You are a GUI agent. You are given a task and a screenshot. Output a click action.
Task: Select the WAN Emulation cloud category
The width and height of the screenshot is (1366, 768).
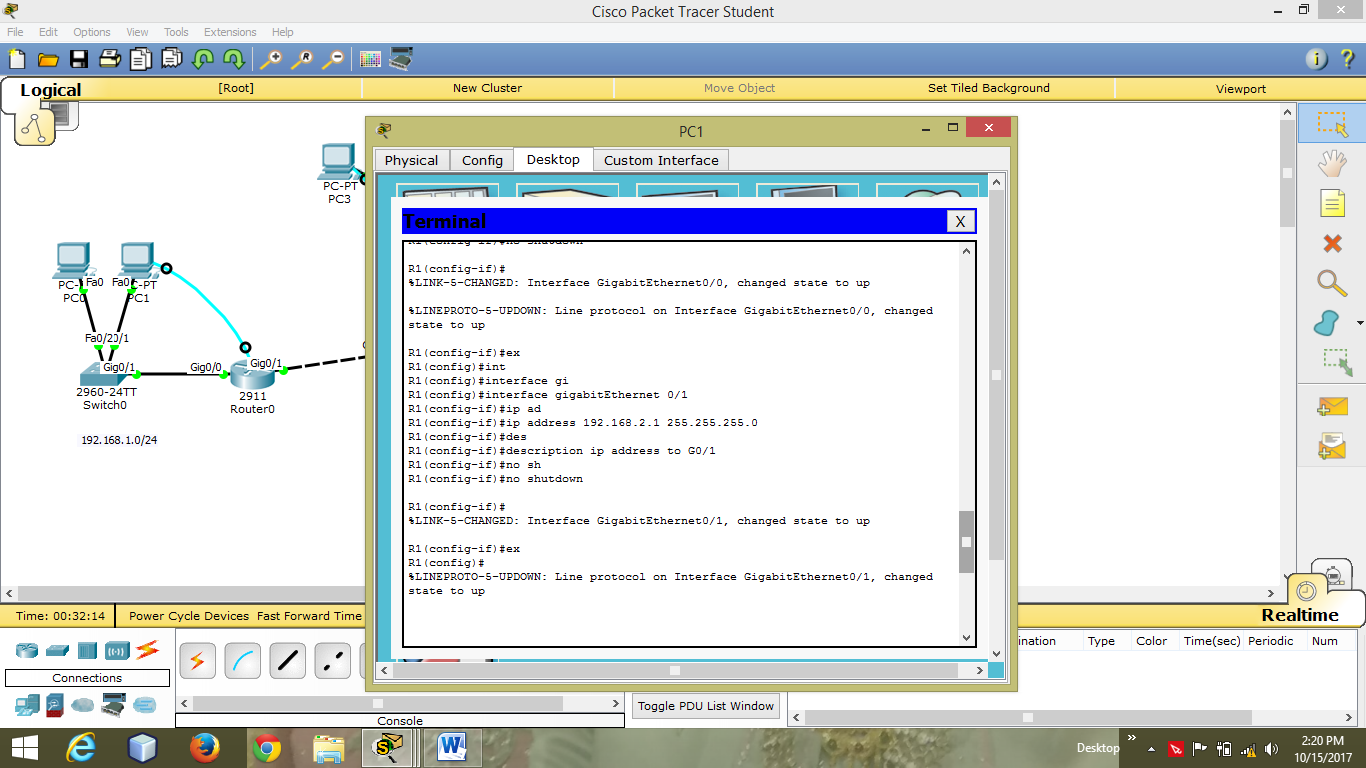click(84, 705)
